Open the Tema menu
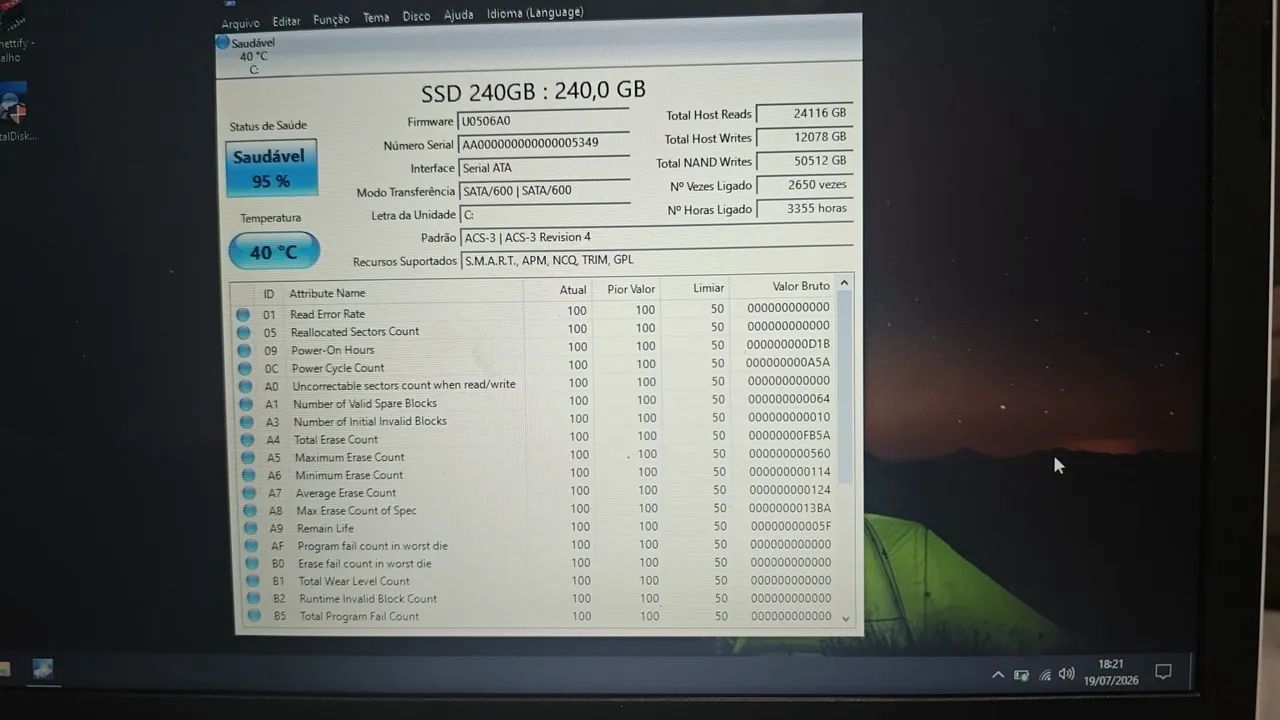1280x720 pixels. coord(376,18)
